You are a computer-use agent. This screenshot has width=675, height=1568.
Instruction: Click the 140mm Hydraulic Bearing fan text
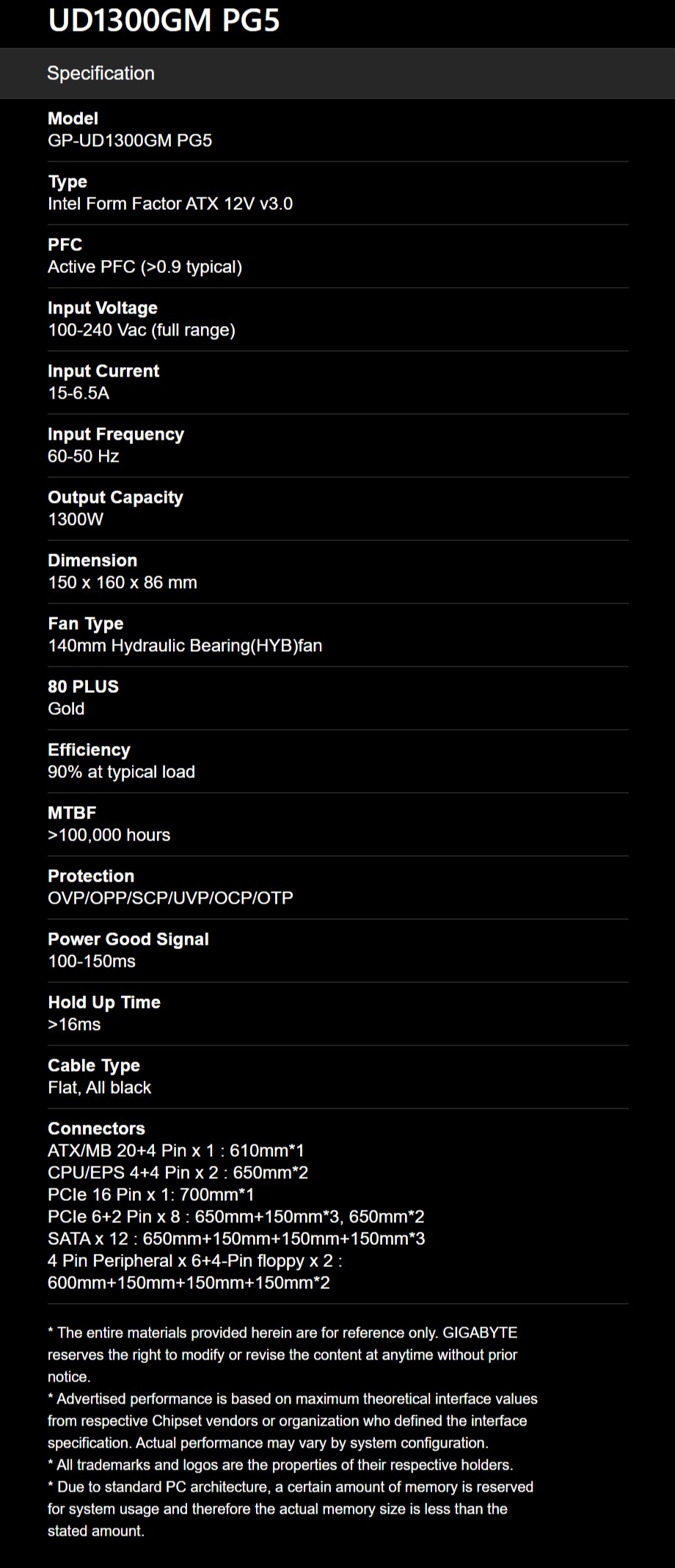point(185,645)
